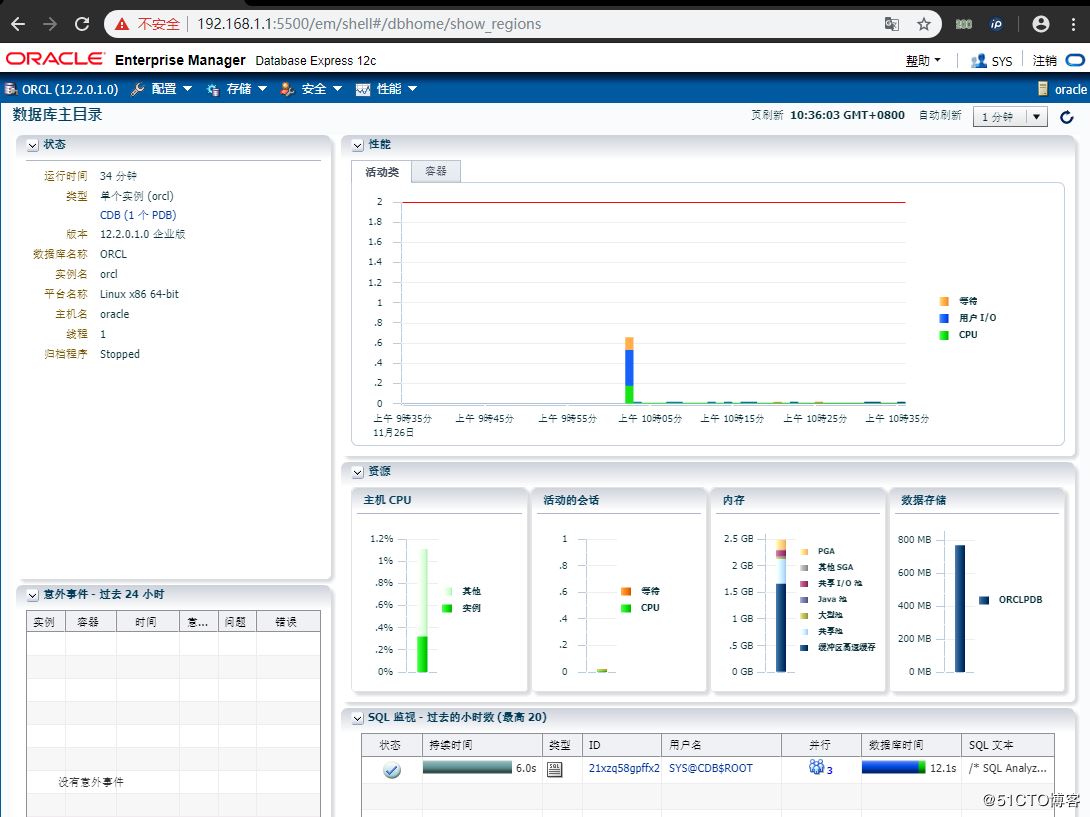Click the completed status checkmark icon
This screenshot has width=1090, height=817.
click(x=392, y=770)
